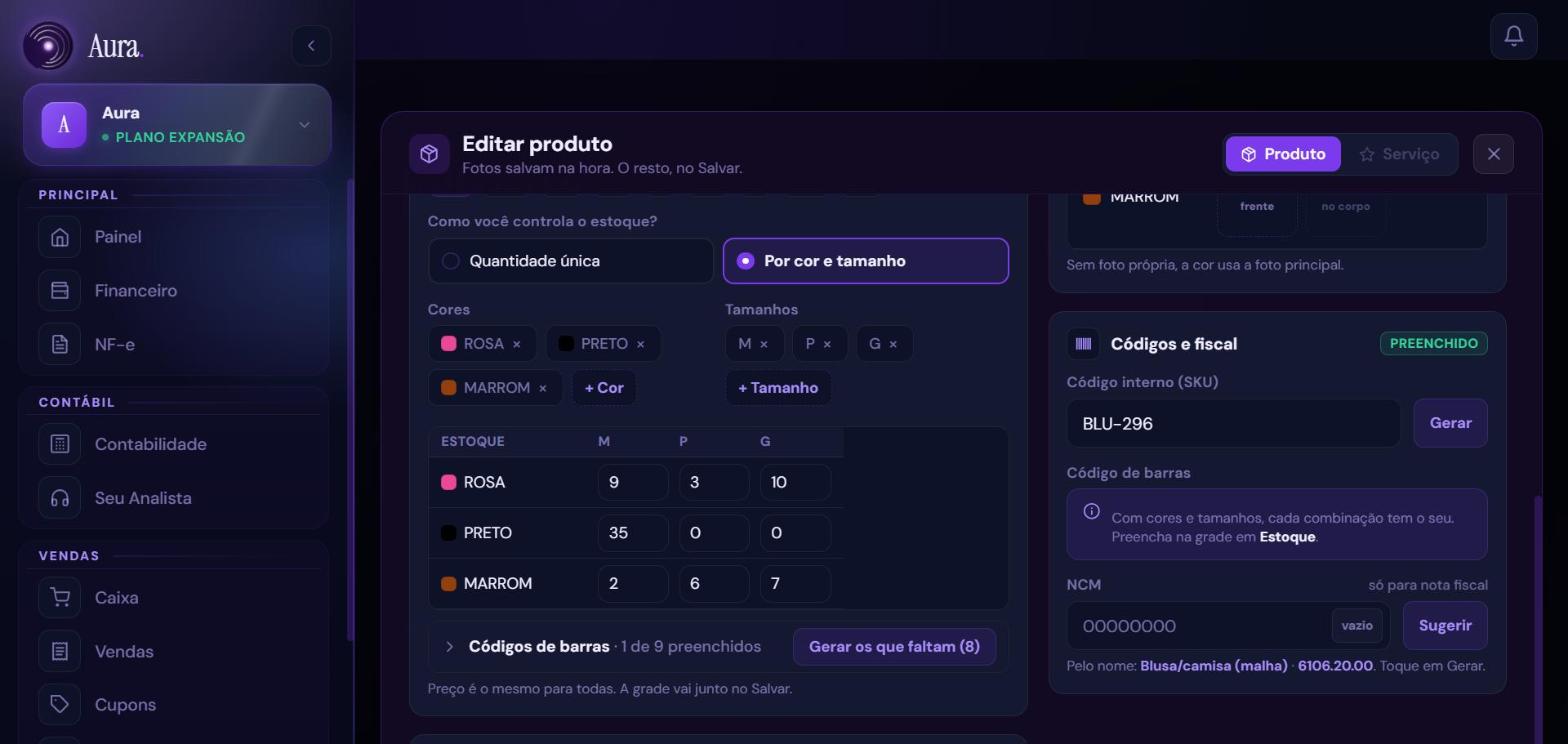Screen dimensions: 1568x744
Task: Click Sugerir NCM button
Action: pyautogui.click(x=1445, y=625)
